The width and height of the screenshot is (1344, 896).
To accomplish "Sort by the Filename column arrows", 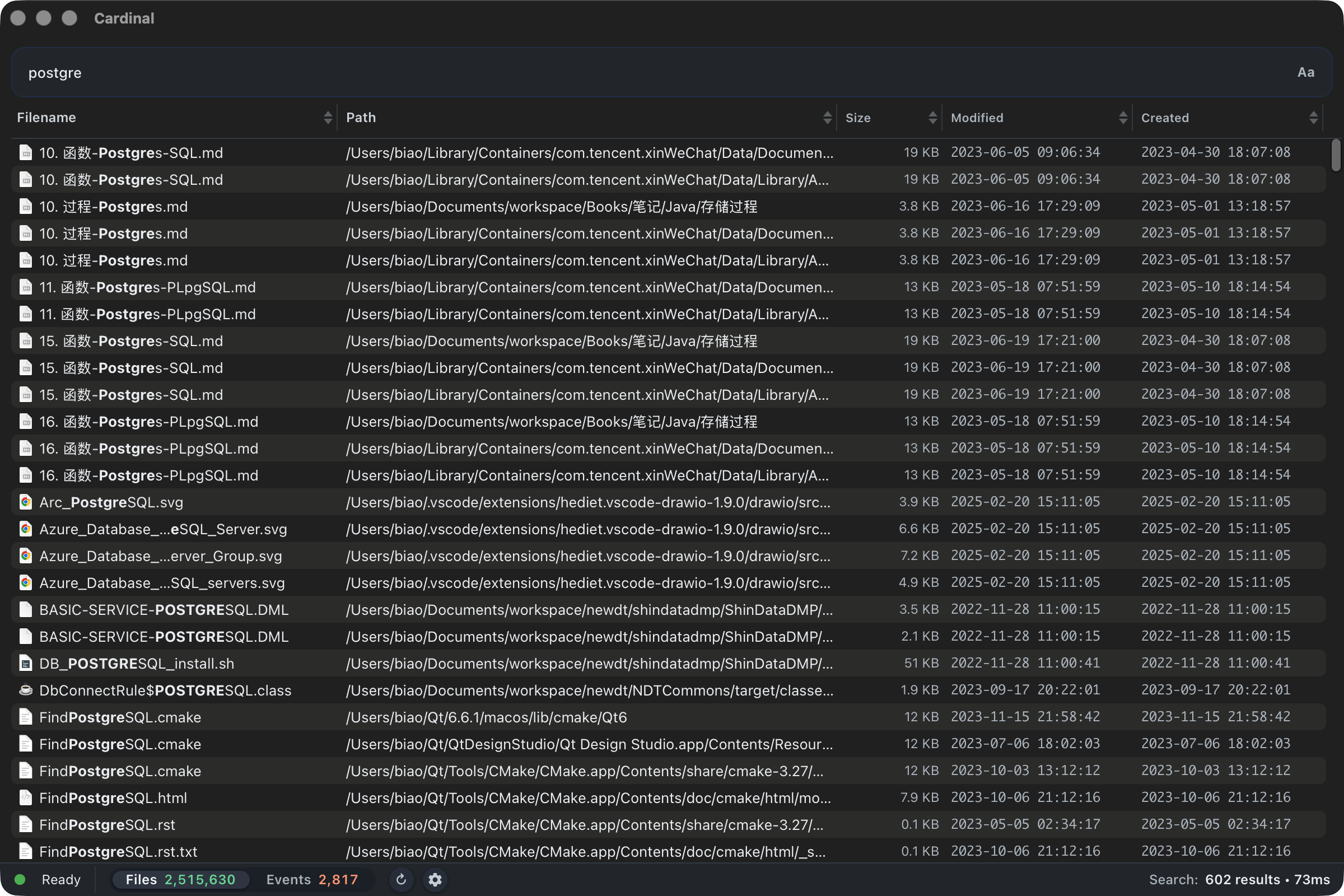I will point(328,118).
